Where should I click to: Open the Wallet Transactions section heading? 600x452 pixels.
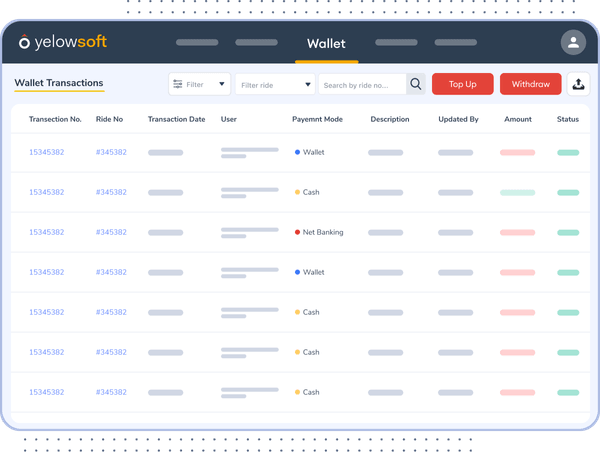pyautogui.click(x=59, y=83)
